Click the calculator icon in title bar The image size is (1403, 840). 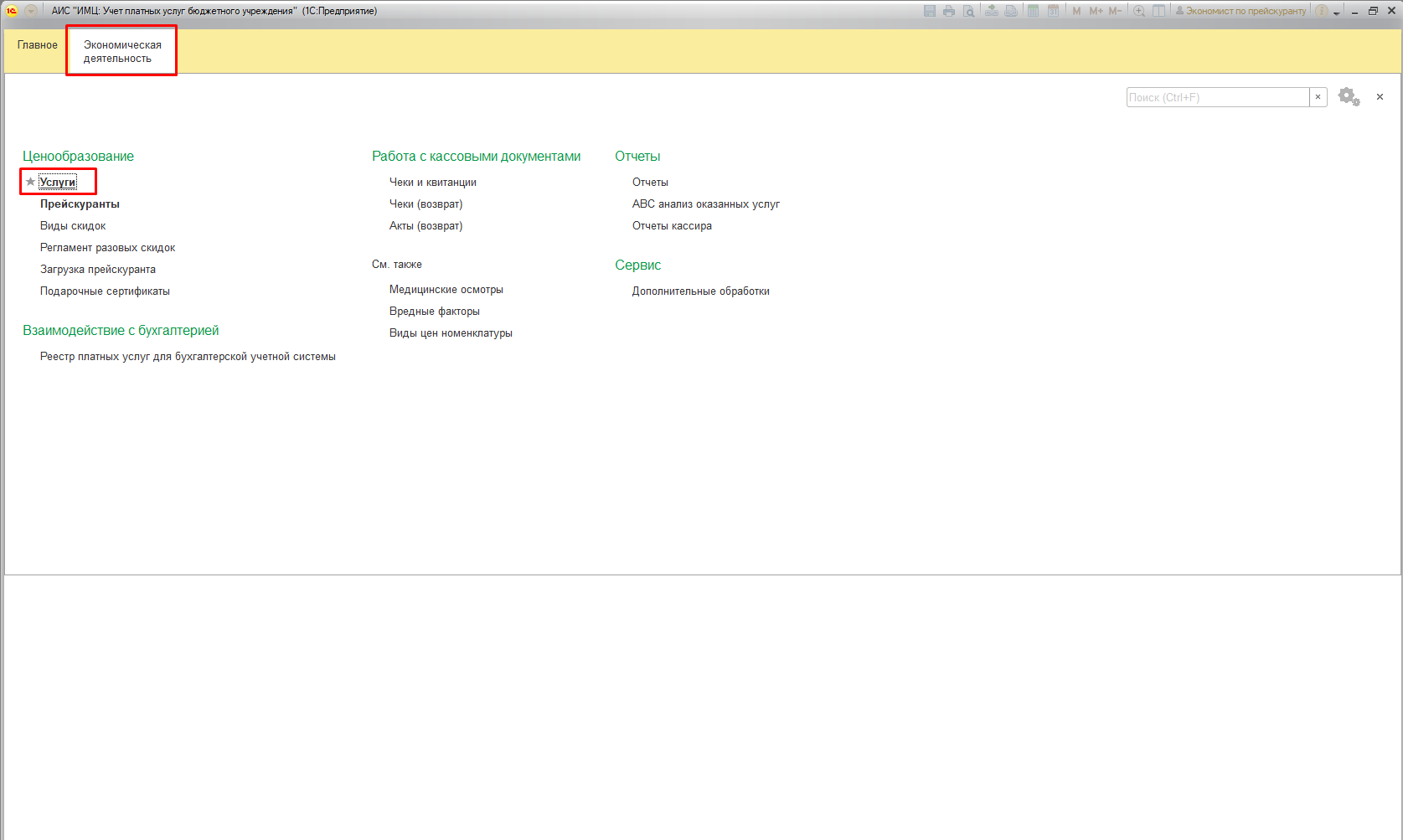[1034, 11]
